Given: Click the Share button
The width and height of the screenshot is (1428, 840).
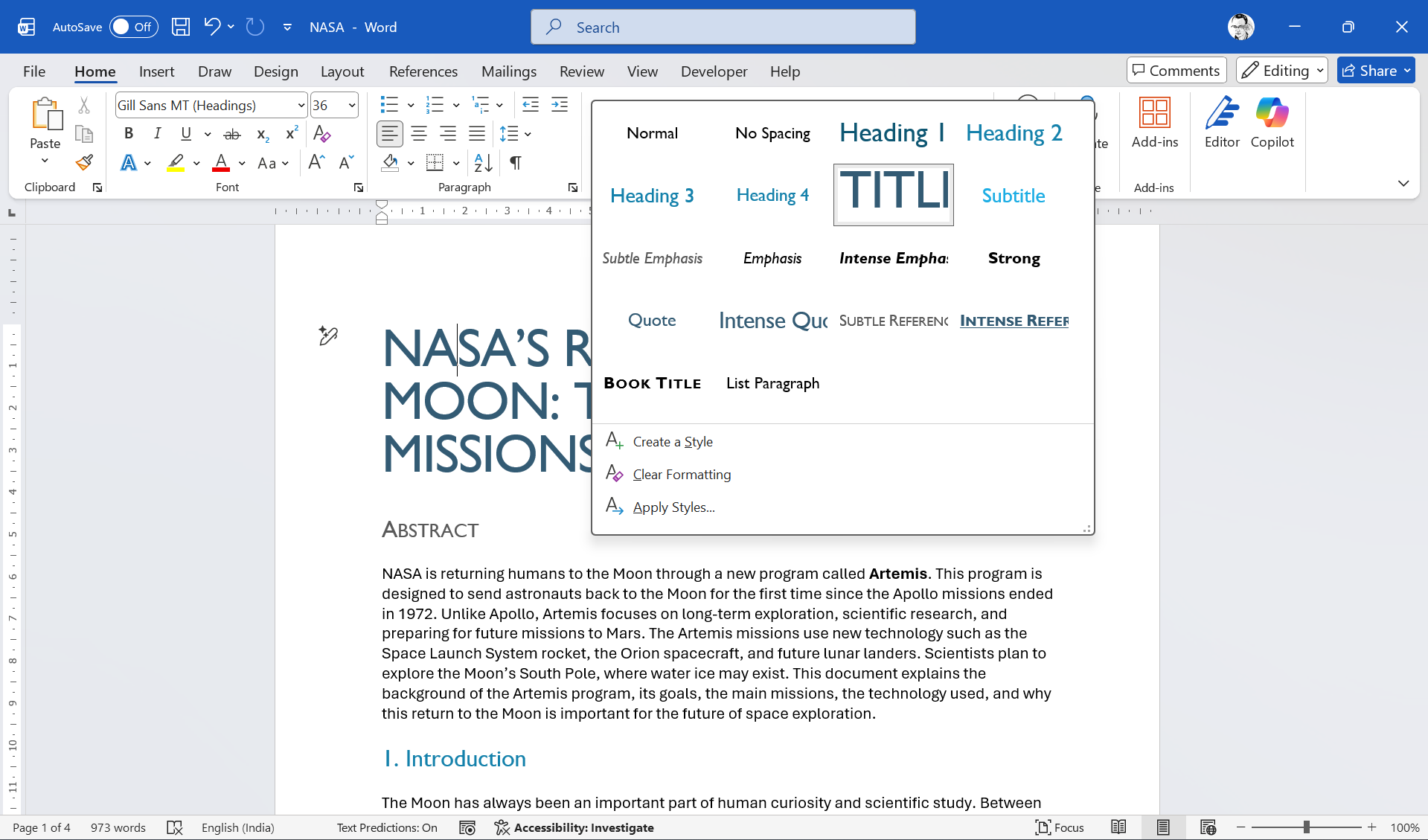Looking at the screenshot, I should 1375,71.
